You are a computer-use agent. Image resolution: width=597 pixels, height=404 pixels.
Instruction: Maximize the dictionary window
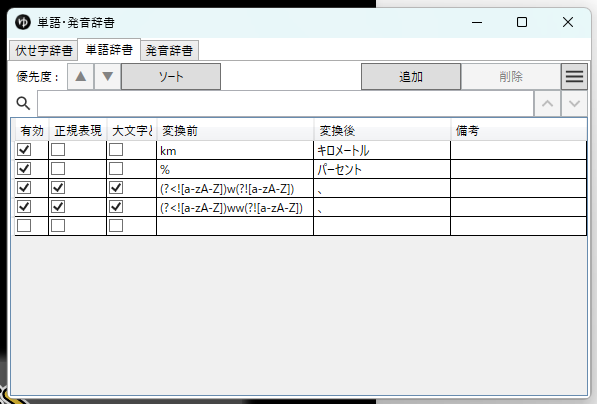[x=522, y=22]
